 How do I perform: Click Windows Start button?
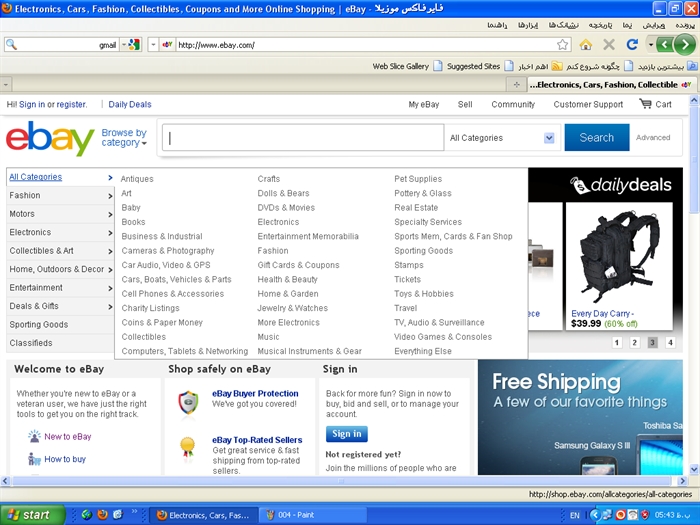point(33,515)
